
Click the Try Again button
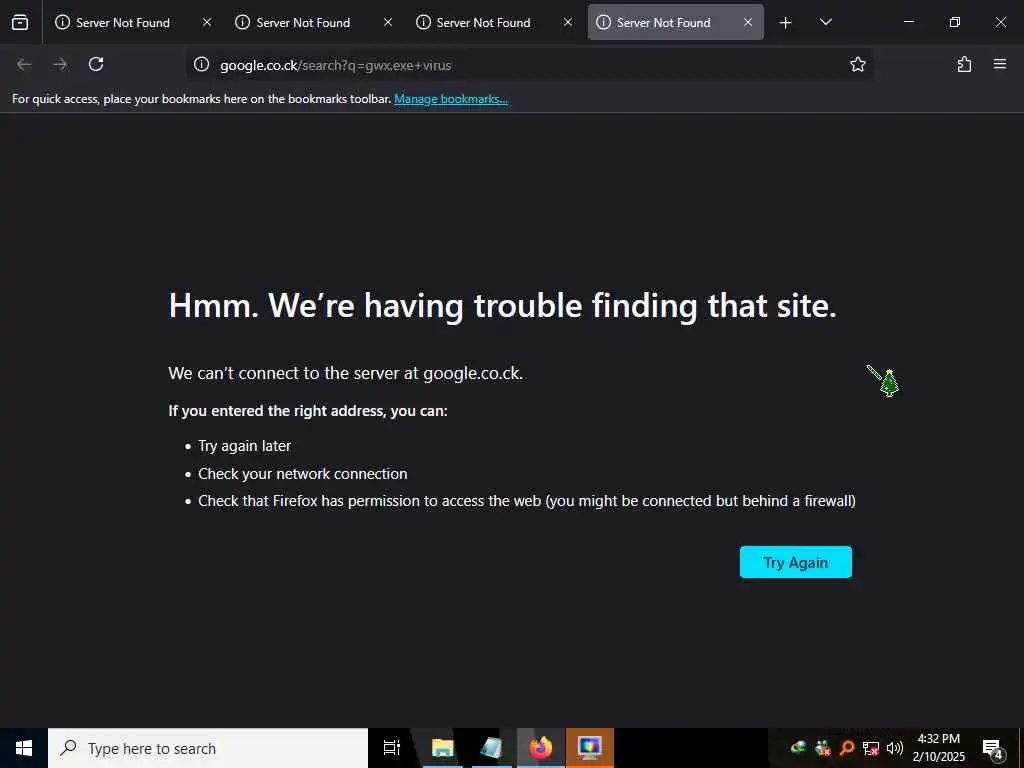[x=795, y=562]
